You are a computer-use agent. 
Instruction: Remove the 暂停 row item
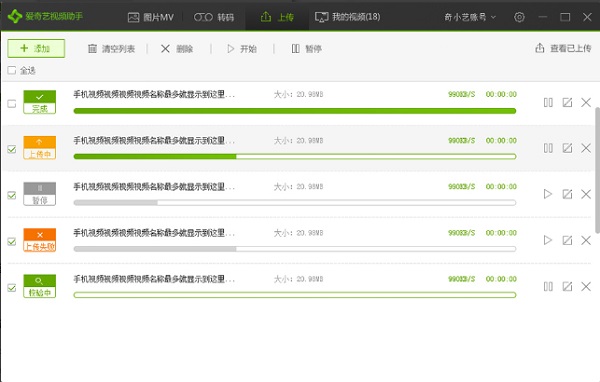(586, 194)
